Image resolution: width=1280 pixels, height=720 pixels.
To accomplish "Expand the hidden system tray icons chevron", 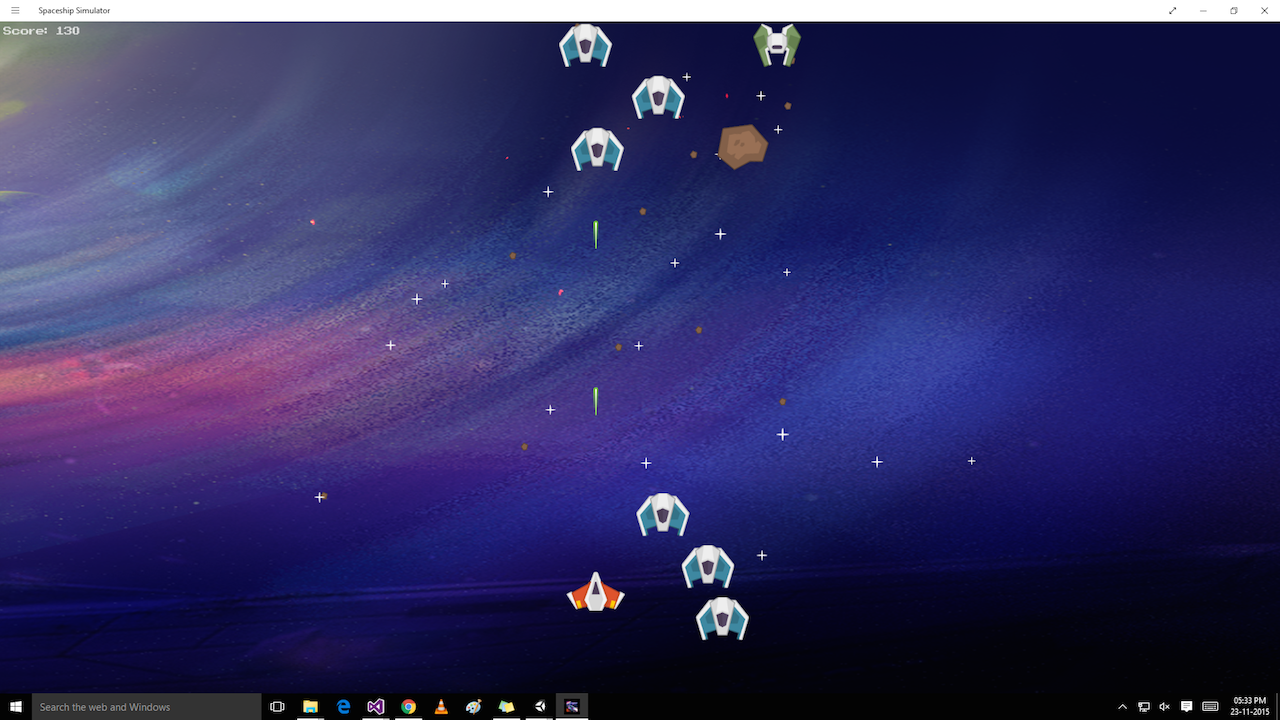I will point(1123,707).
